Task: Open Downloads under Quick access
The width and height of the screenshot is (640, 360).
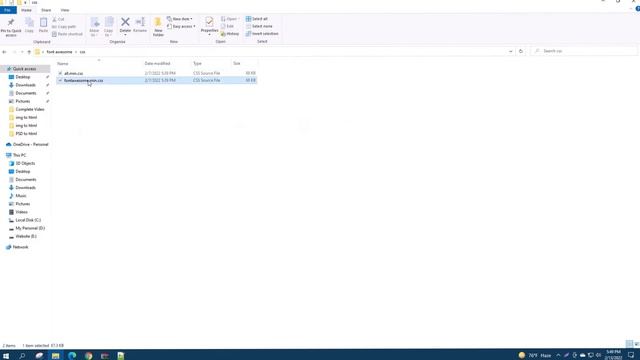Action: click(x=25, y=85)
